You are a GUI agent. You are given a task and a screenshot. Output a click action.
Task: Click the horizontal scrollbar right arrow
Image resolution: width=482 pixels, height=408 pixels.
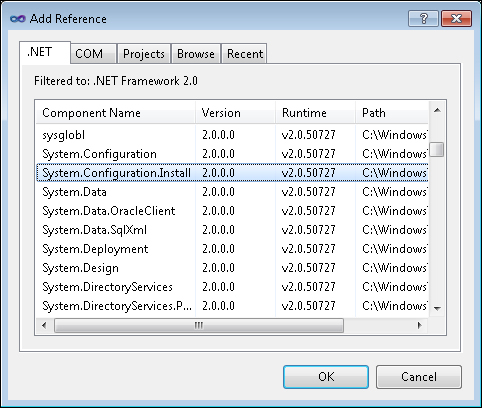click(x=420, y=325)
